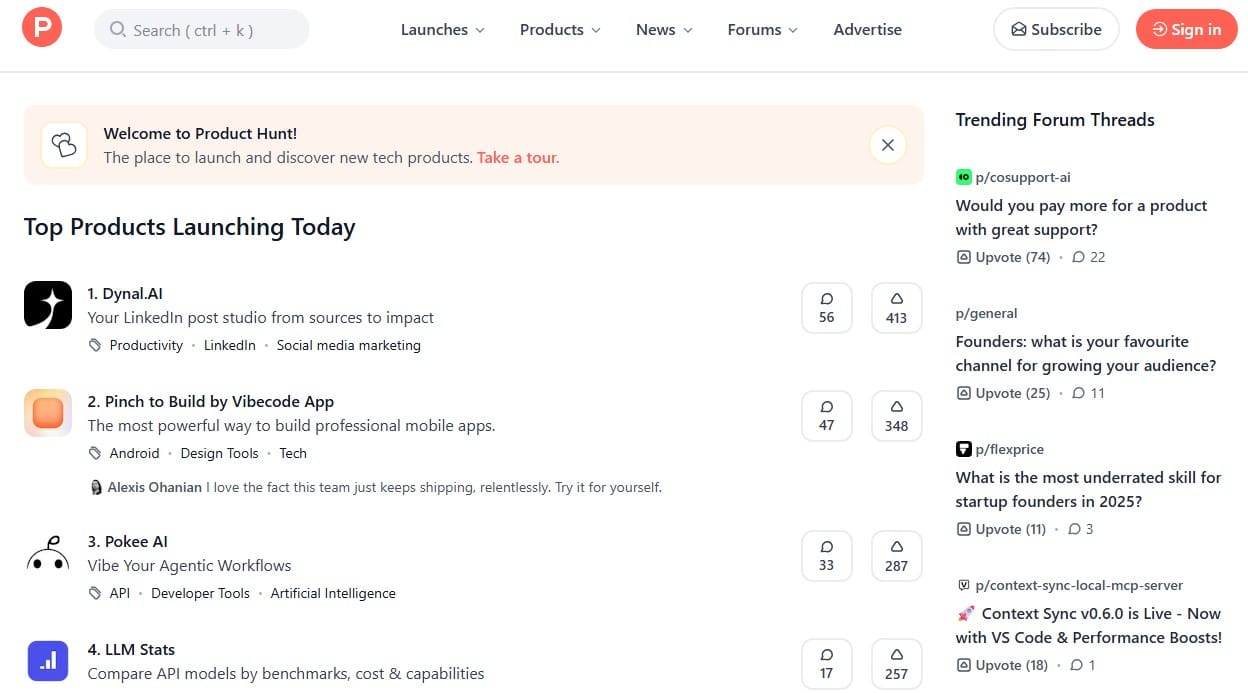Expand the Forums dropdown

point(762,29)
